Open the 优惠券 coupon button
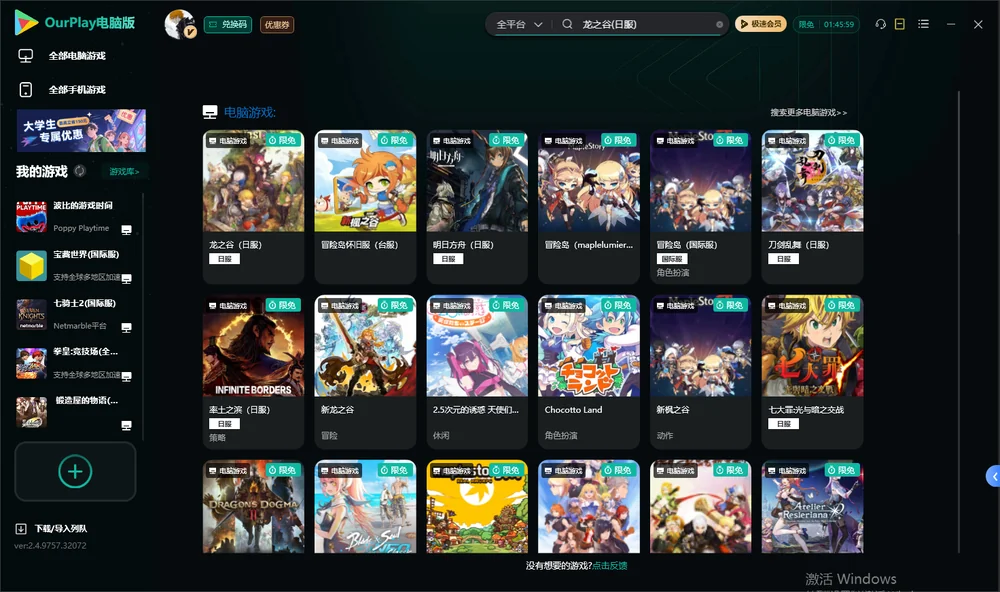The image size is (1000, 592). pos(277,25)
